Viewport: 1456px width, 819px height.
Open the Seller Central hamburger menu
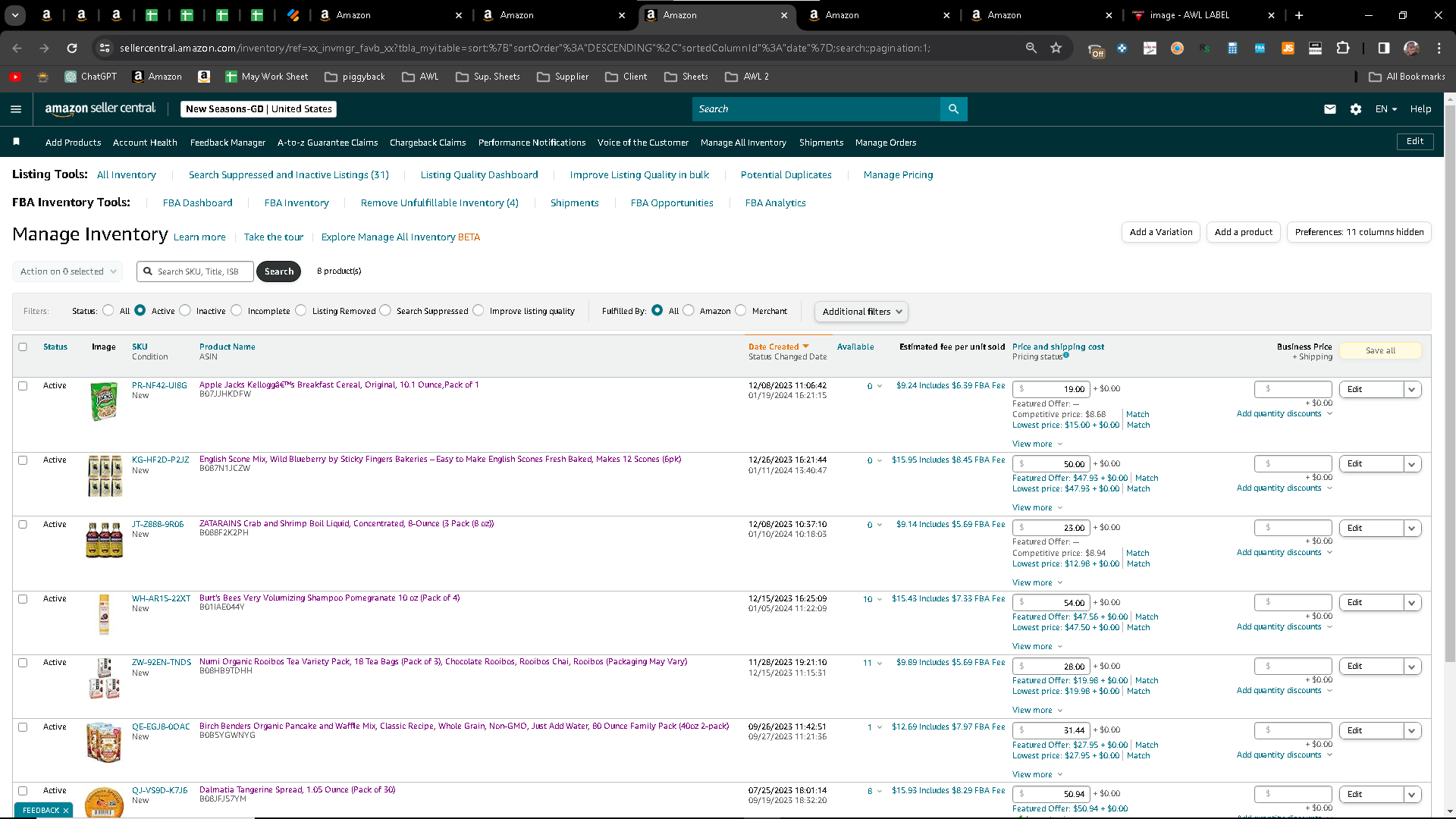point(16,109)
